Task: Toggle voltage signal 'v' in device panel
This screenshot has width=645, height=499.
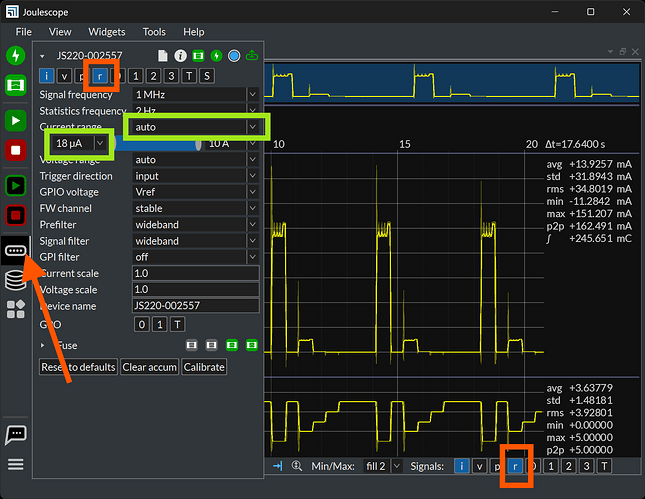Action: 64,76
